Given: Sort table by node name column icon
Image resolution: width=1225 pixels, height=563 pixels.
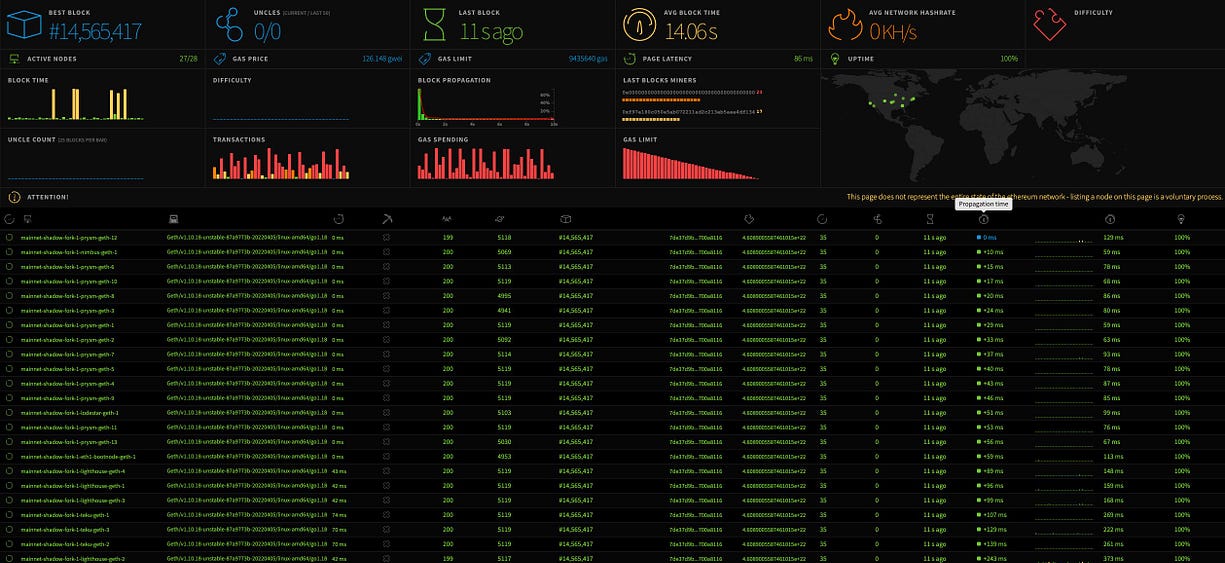Looking at the screenshot, I should click(27, 218).
